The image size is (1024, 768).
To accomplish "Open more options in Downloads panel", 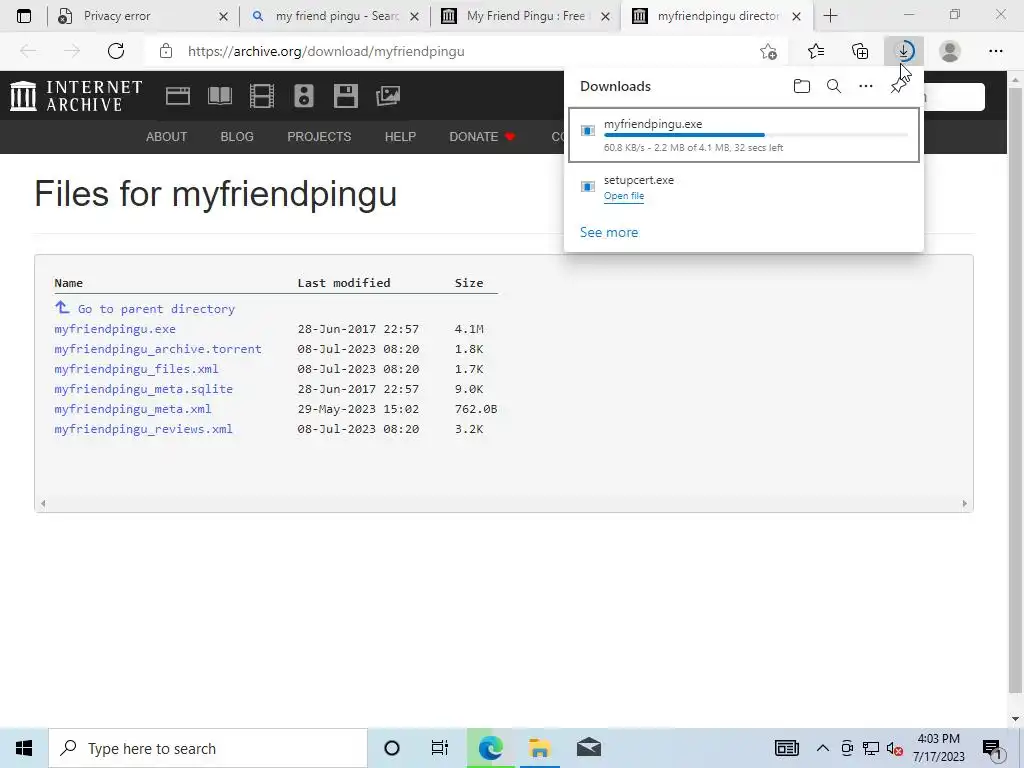I will pos(866,86).
